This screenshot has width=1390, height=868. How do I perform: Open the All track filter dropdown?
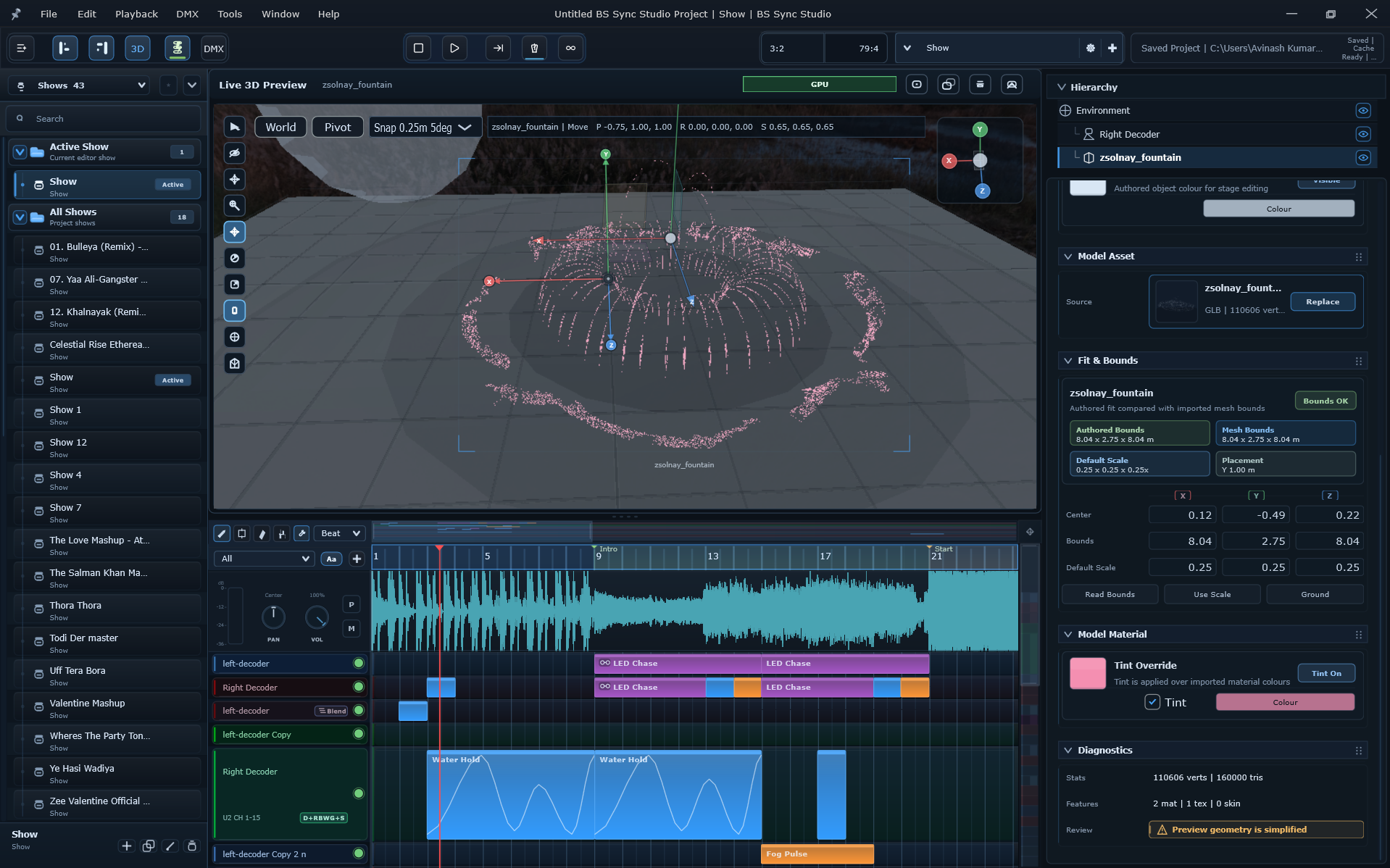[x=264, y=559]
